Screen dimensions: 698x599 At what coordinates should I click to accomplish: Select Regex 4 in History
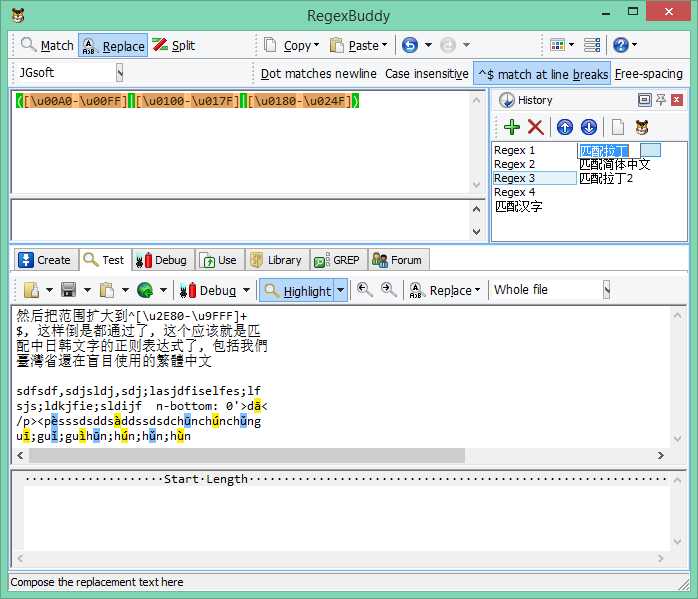pos(514,192)
